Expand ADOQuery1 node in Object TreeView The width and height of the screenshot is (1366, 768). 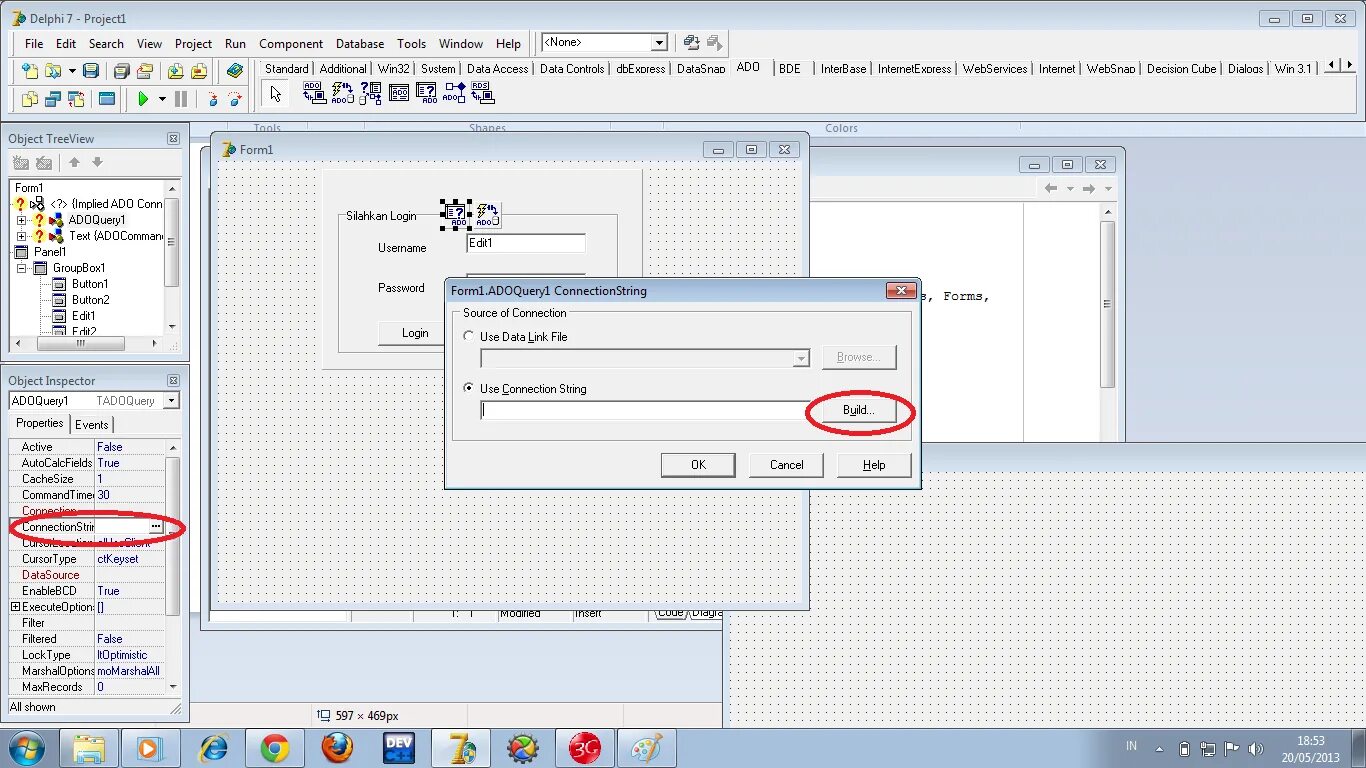point(21,220)
